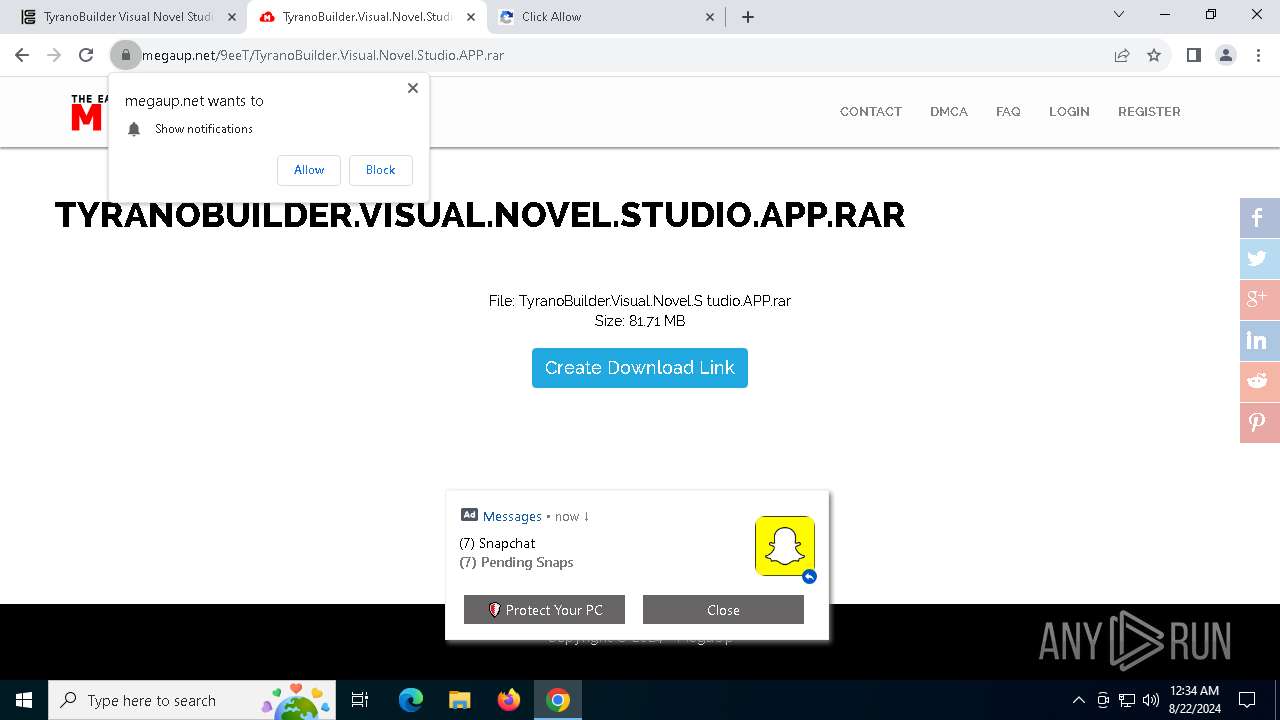Open volume control in system tray
This screenshot has height=720, width=1280.
tap(1151, 700)
